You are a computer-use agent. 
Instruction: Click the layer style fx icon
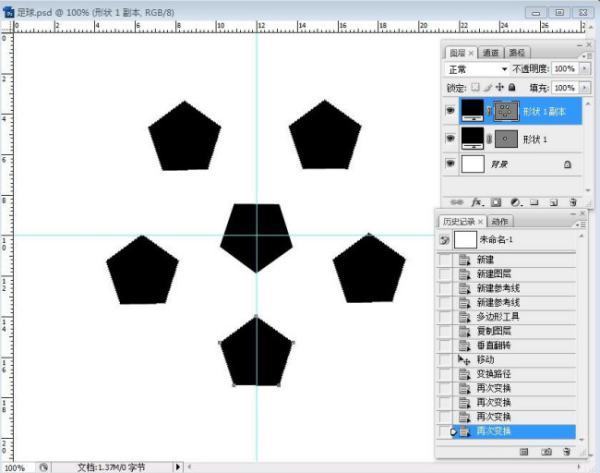pyautogui.click(x=478, y=201)
